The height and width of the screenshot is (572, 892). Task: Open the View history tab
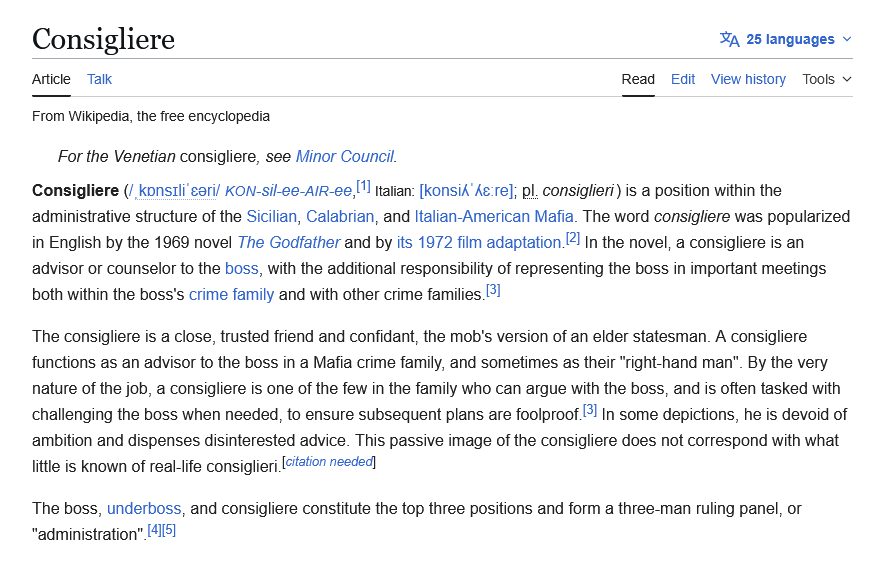pos(748,79)
